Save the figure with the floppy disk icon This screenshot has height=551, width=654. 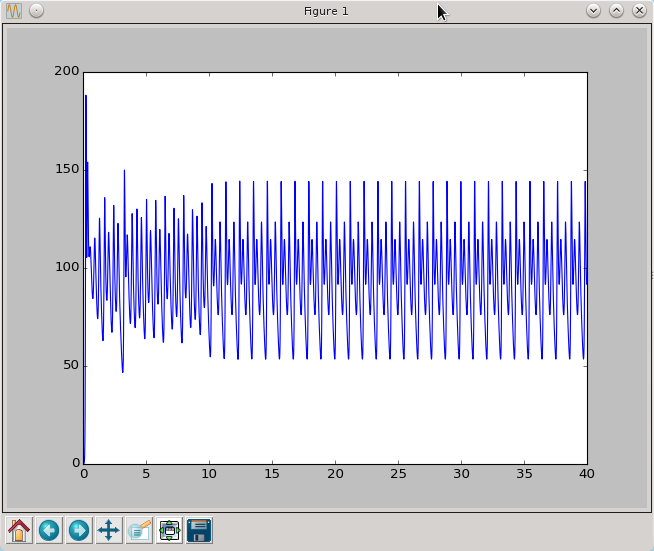[x=199, y=530]
